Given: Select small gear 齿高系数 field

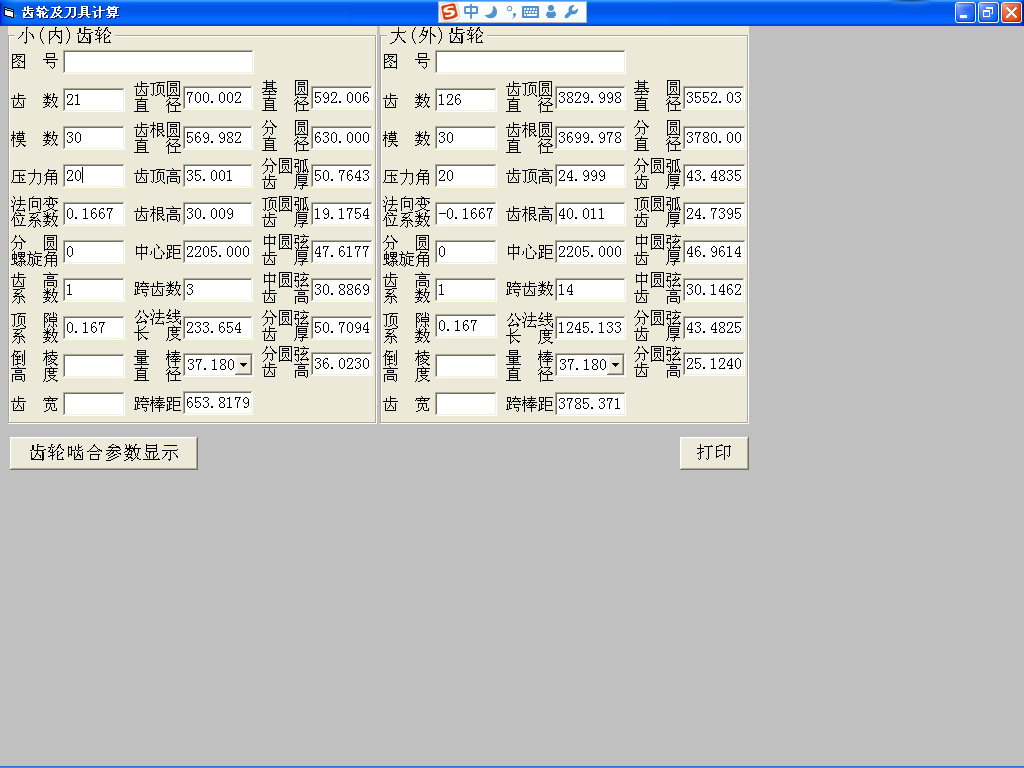Looking at the screenshot, I should [93, 289].
